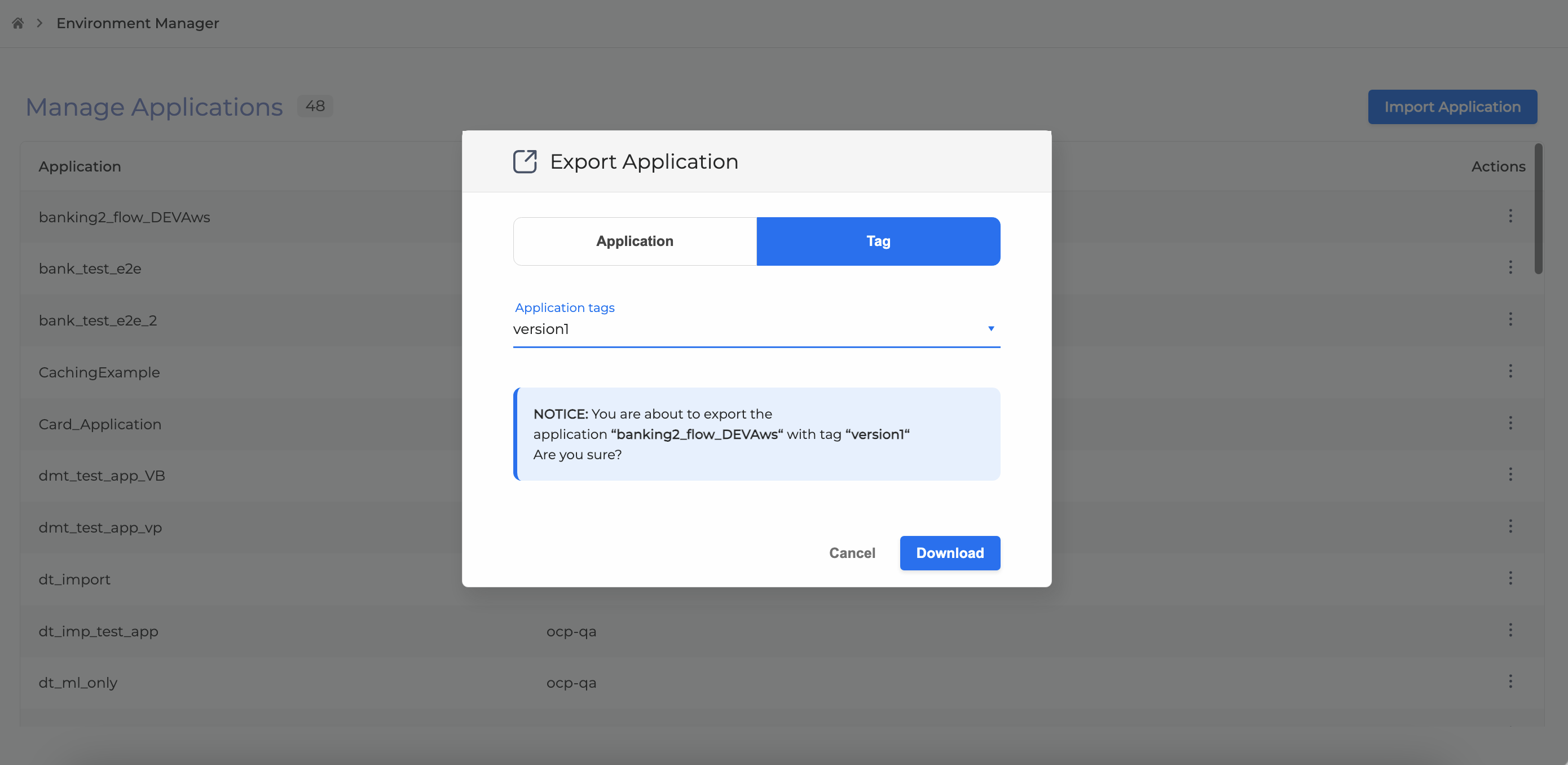The height and width of the screenshot is (765, 1568).
Task: Click the applications table vertical scrollbar
Action: point(1538,209)
